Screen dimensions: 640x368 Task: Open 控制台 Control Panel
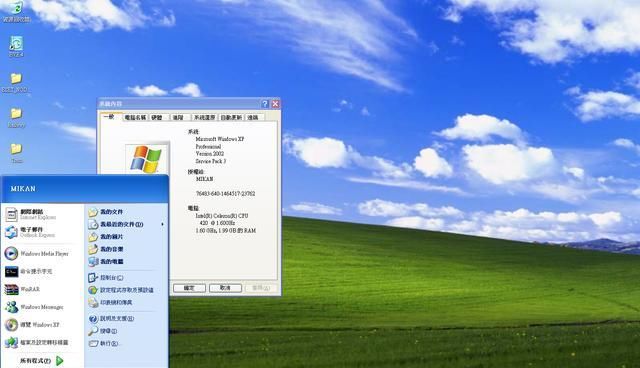coord(106,278)
